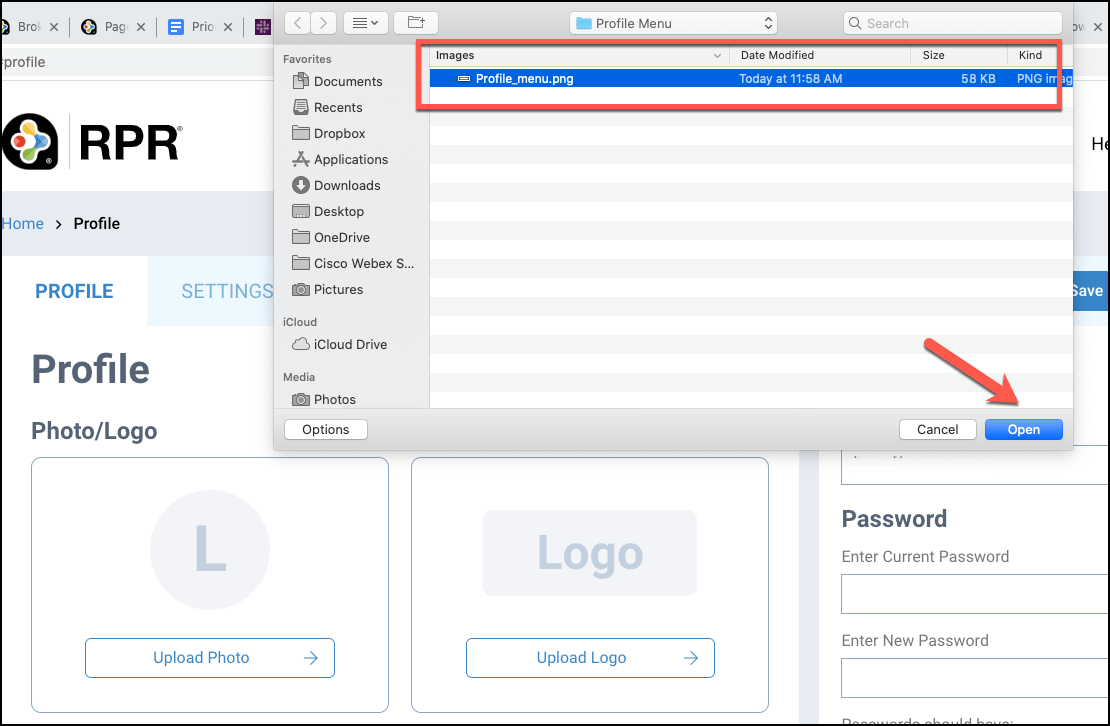Click the back navigation arrow in file dialog

(298, 22)
